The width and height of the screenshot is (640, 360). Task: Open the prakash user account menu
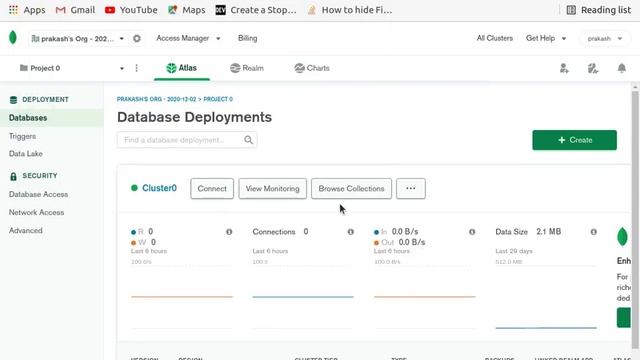604,38
